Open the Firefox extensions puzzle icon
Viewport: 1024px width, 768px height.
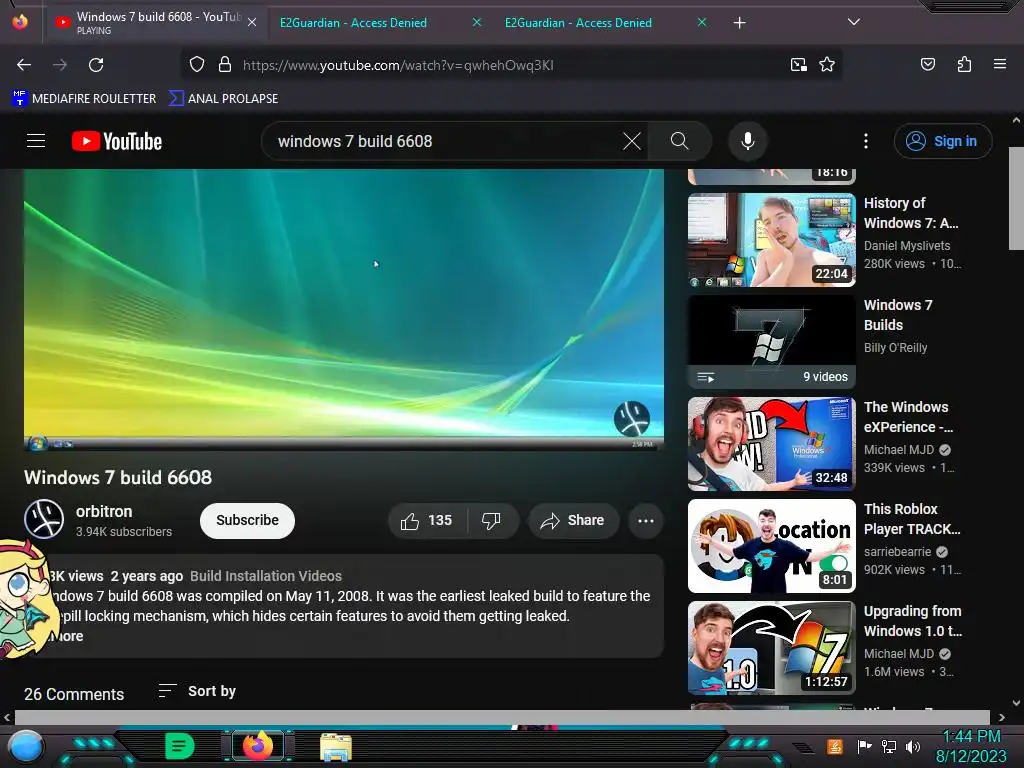point(964,65)
